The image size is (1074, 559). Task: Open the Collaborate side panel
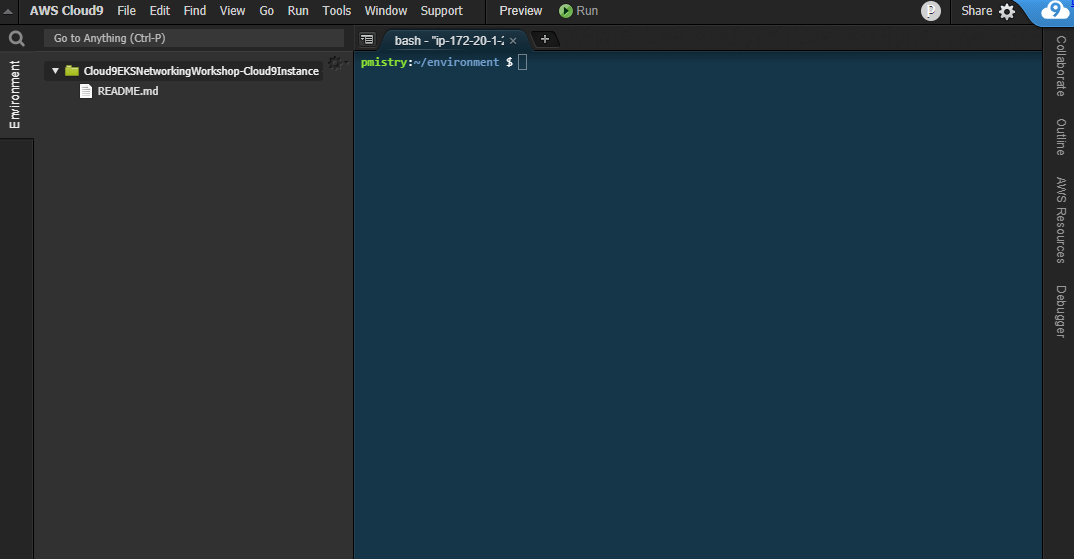(x=1060, y=66)
